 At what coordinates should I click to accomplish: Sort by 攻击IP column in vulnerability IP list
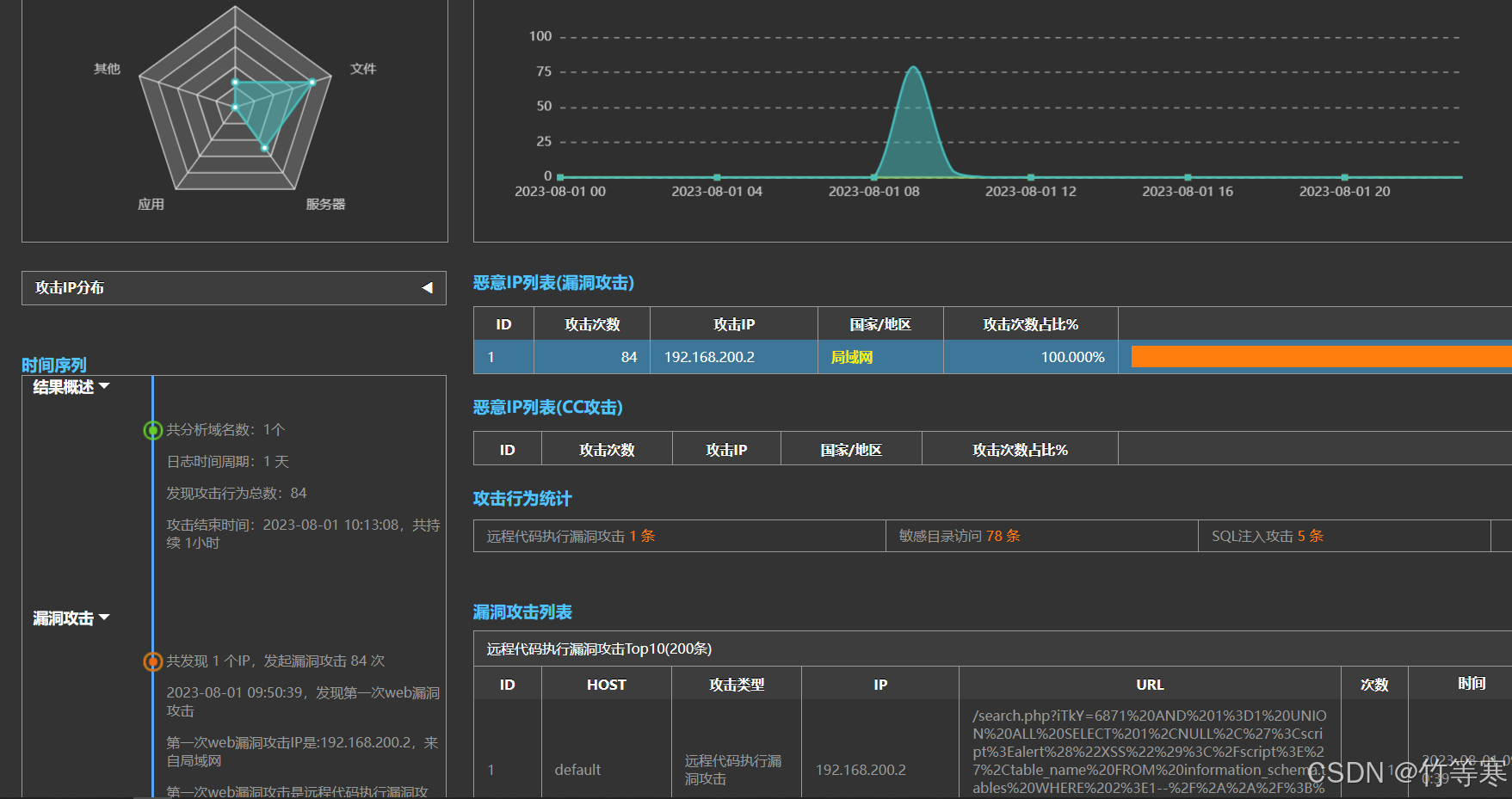point(734,324)
